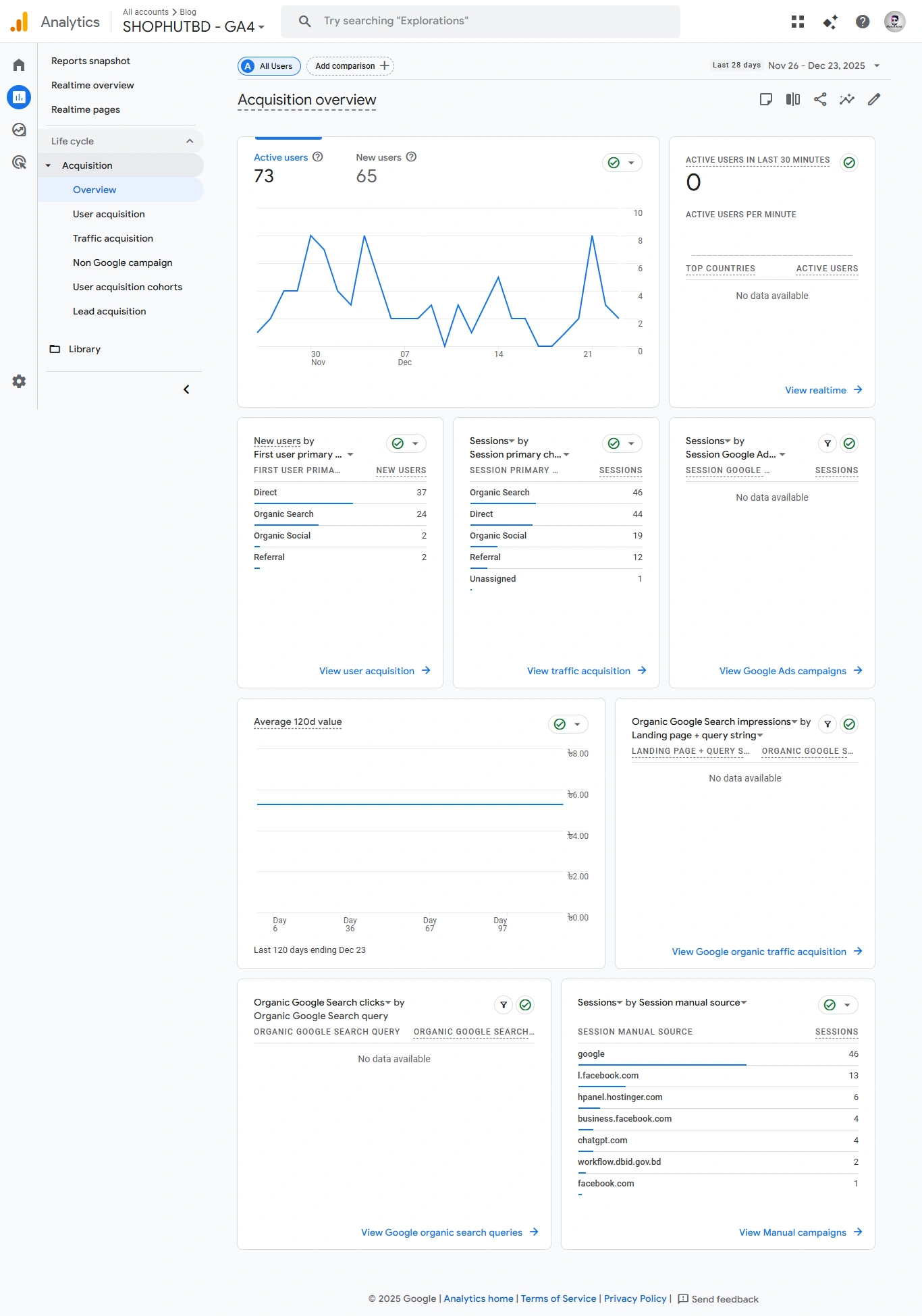Open the Admin gear icon
Image resolution: width=922 pixels, height=1316 pixels.
coord(19,381)
